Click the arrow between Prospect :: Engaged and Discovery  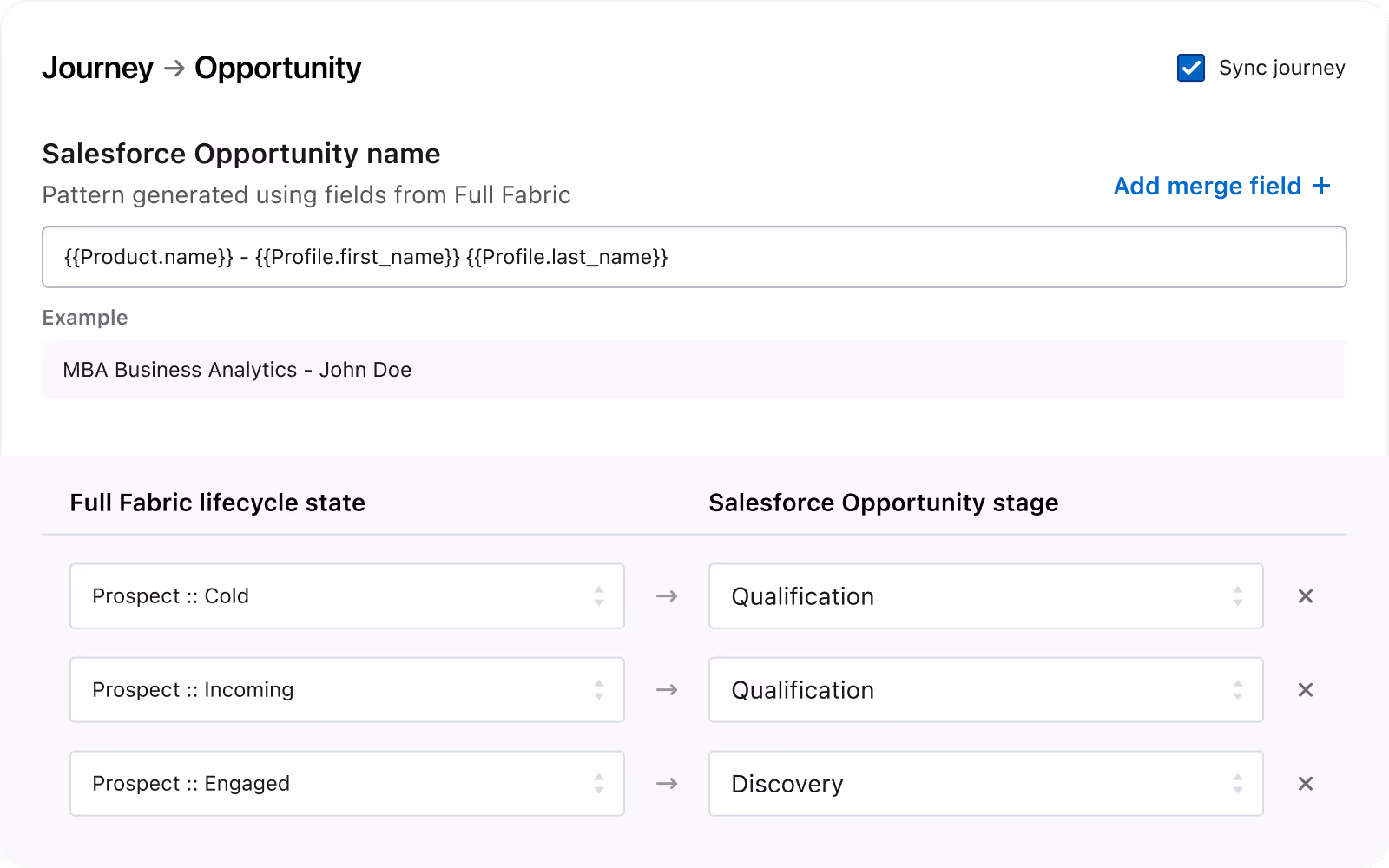[x=667, y=784]
